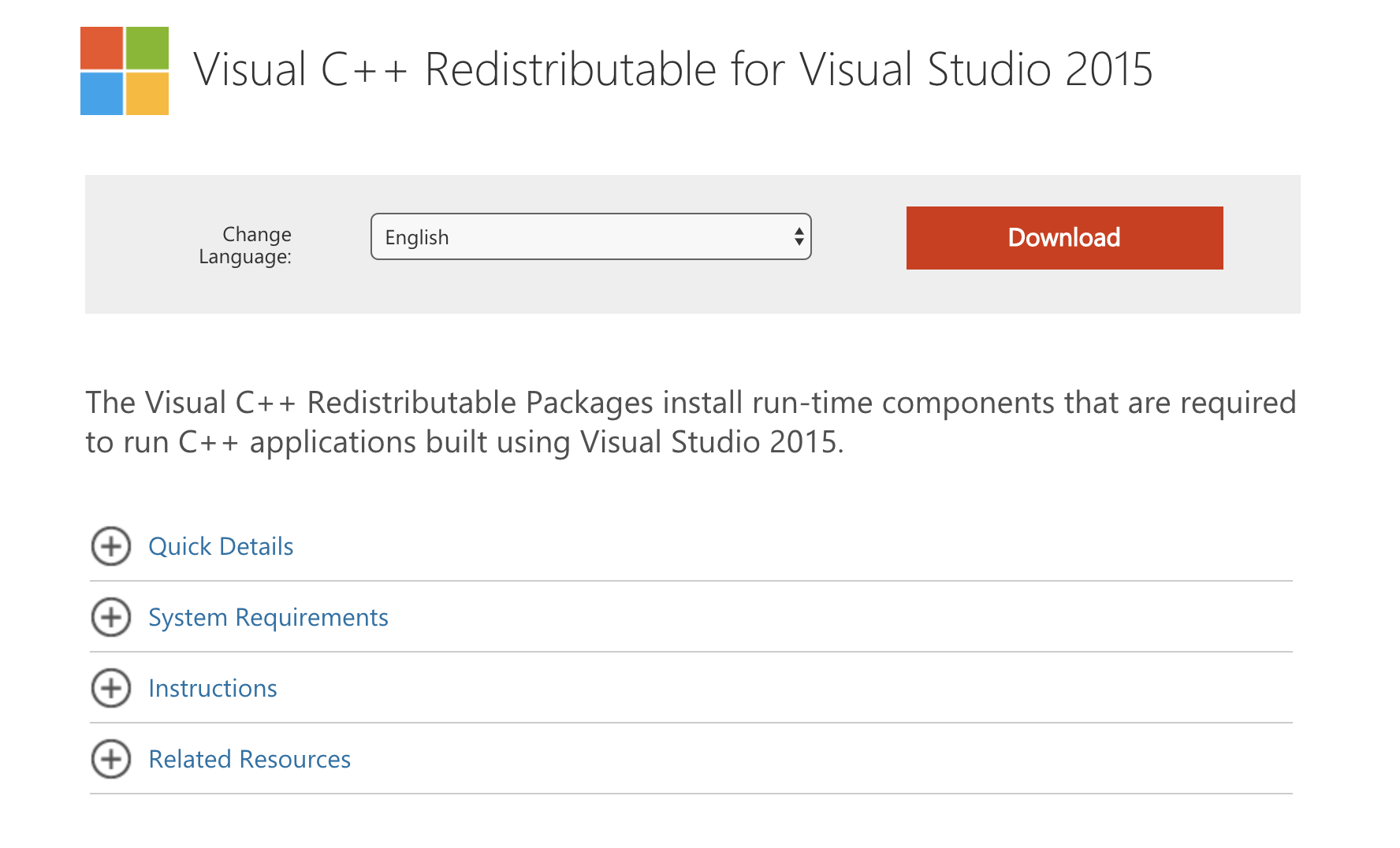The height and width of the screenshot is (848, 1400).
Task: Click the Redistributable Packages description paragraph
Action: click(x=691, y=422)
